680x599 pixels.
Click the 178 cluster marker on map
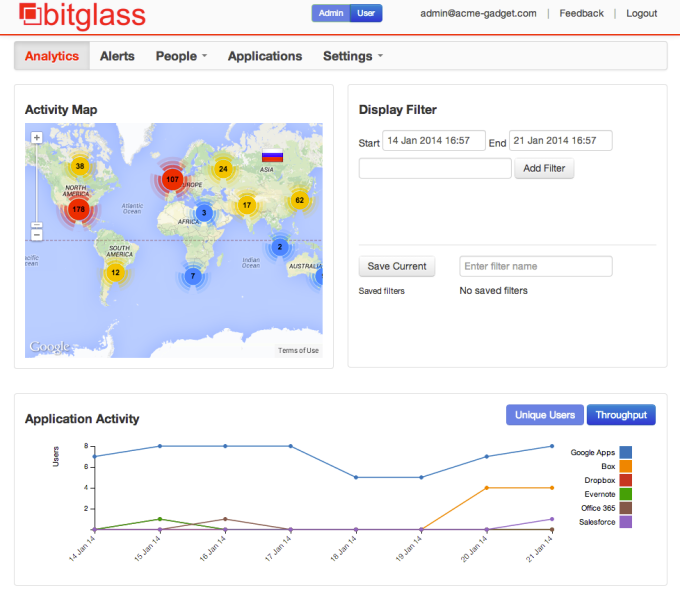78,209
